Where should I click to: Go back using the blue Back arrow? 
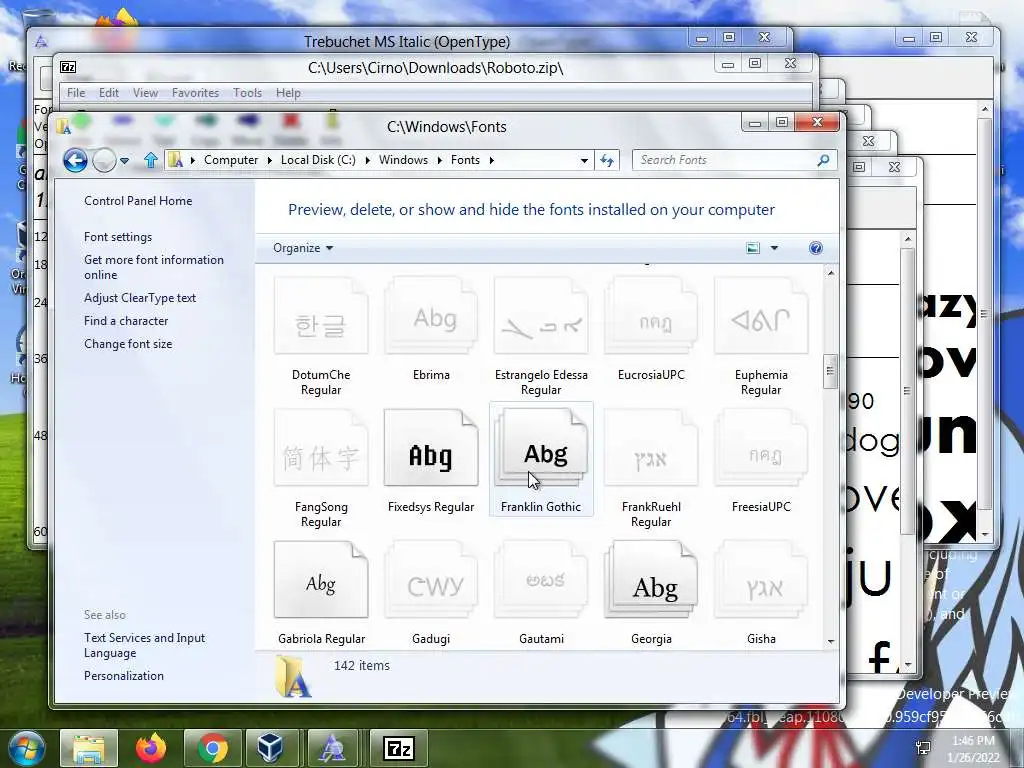click(75, 160)
